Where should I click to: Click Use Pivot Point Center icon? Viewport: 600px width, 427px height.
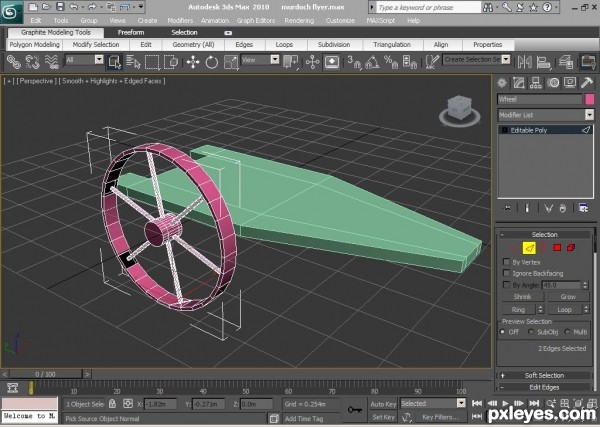pos(291,62)
